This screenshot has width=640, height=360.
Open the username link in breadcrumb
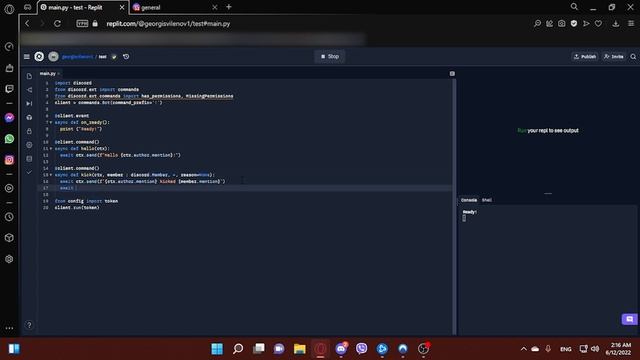pyautogui.click(x=78, y=57)
